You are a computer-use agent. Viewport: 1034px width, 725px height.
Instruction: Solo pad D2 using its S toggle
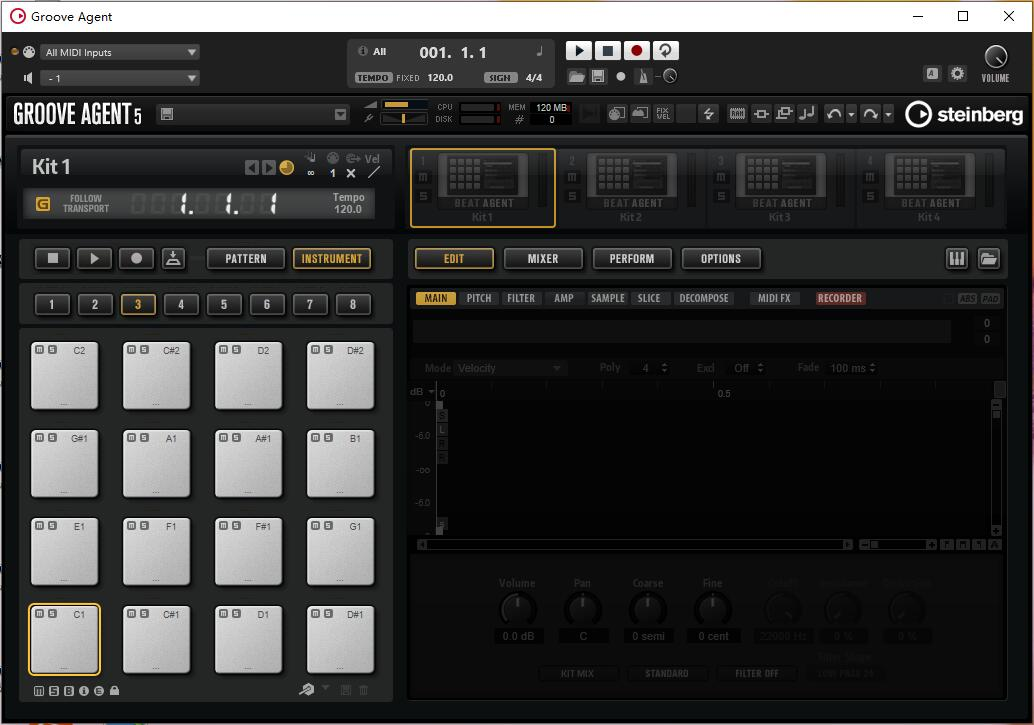tap(236, 350)
